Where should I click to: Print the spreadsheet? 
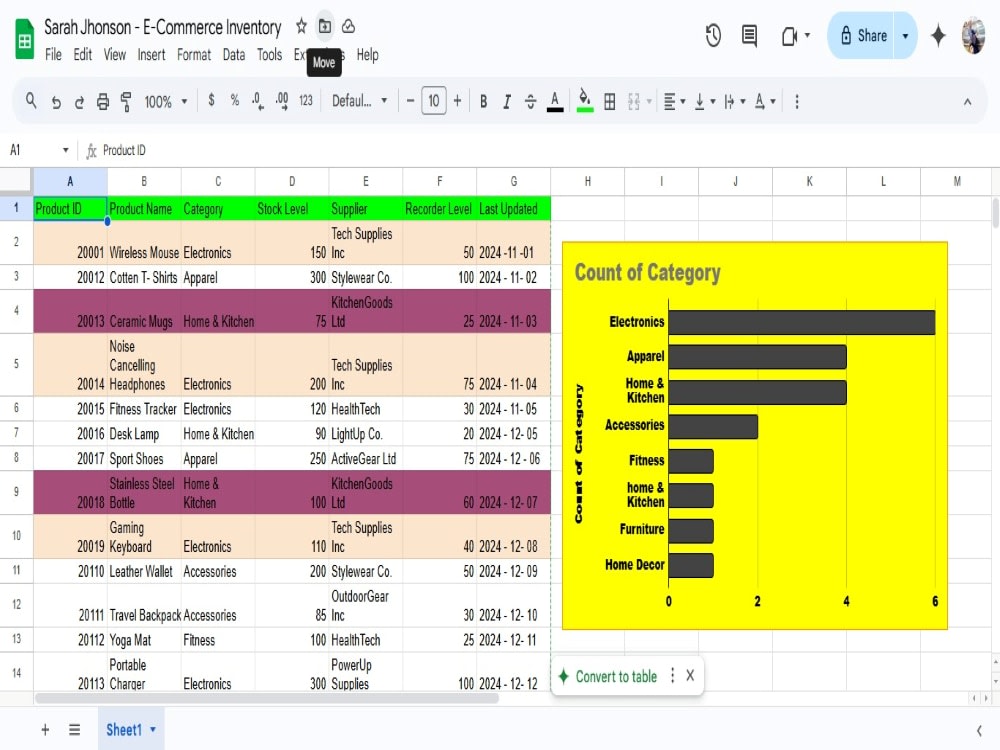pos(103,101)
